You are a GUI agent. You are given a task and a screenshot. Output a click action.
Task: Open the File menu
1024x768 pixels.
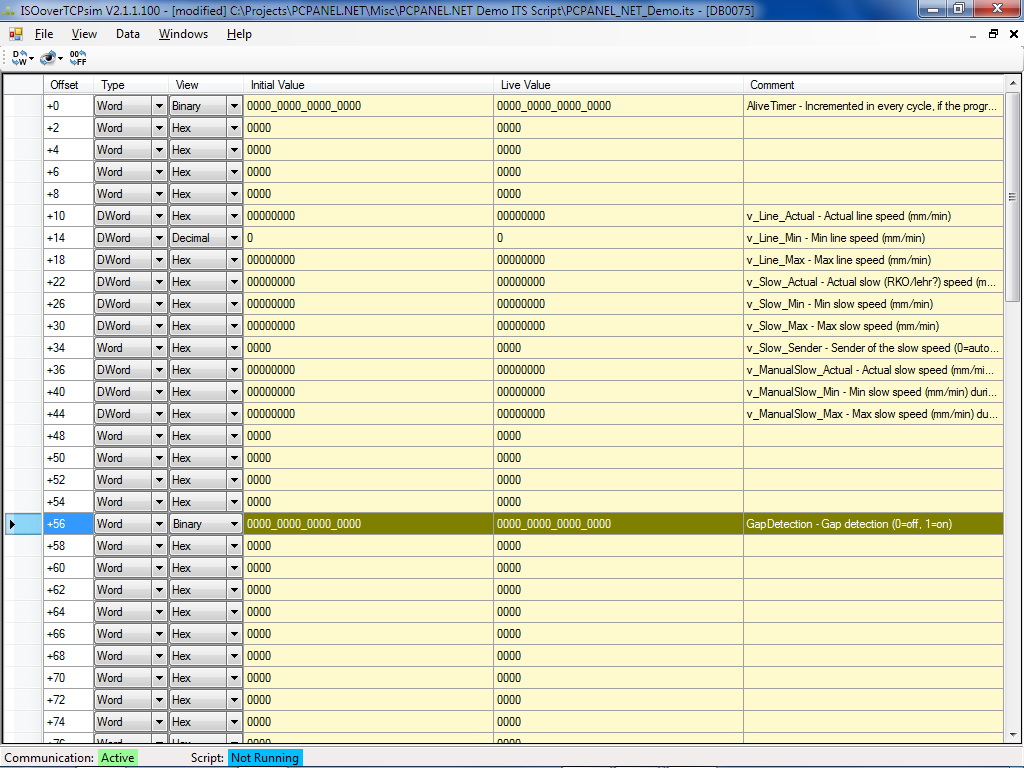(x=44, y=34)
